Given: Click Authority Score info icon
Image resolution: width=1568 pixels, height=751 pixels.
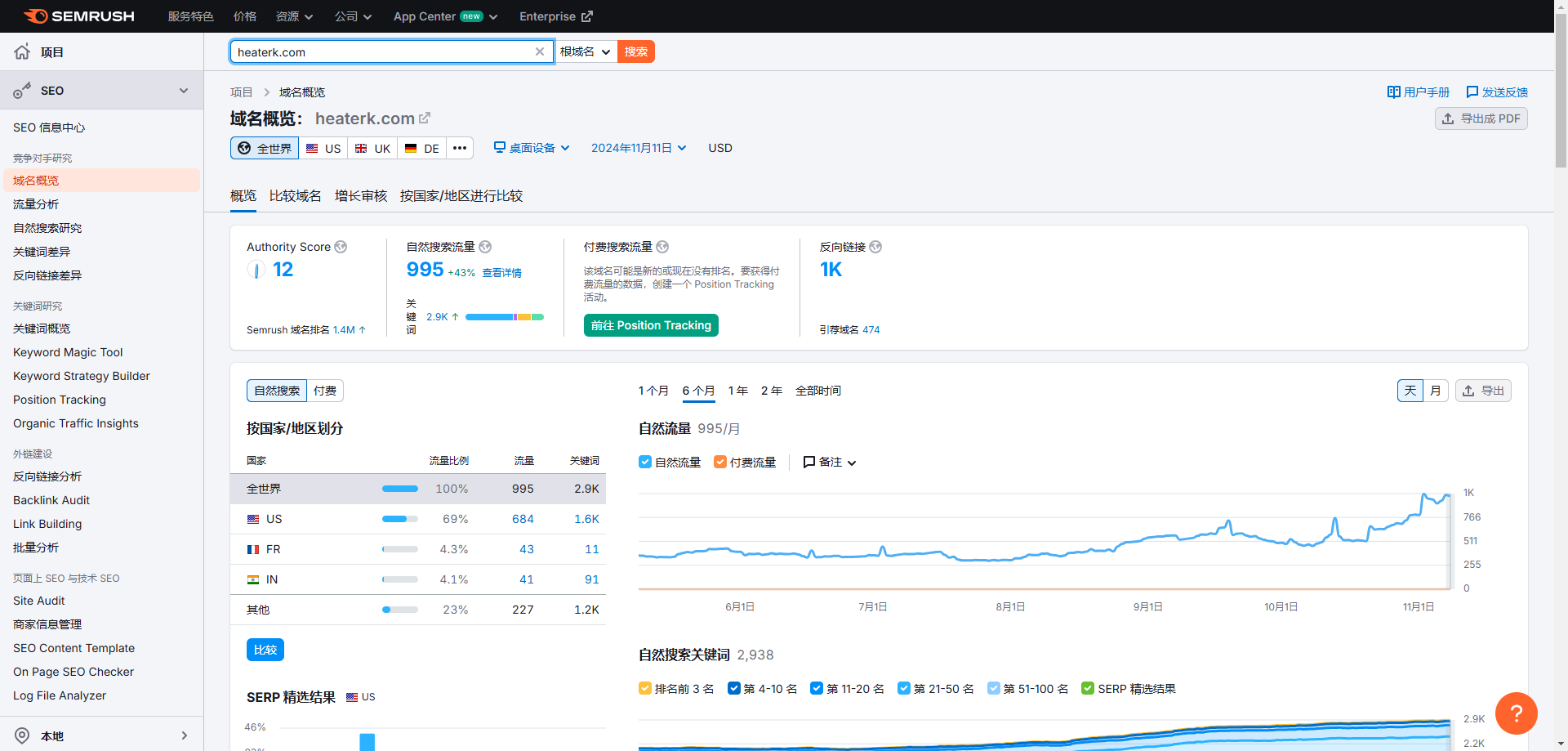Looking at the screenshot, I should [341, 247].
